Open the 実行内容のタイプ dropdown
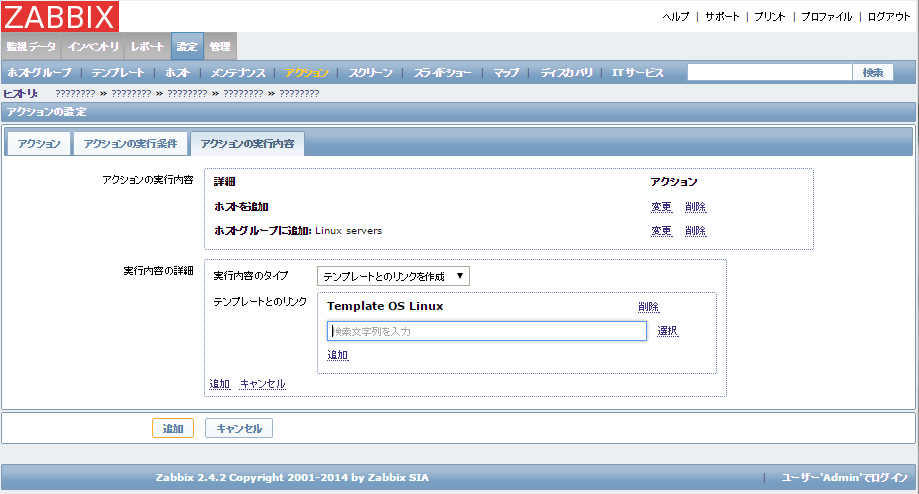The height and width of the screenshot is (494, 919). pyautogui.click(x=393, y=276)
